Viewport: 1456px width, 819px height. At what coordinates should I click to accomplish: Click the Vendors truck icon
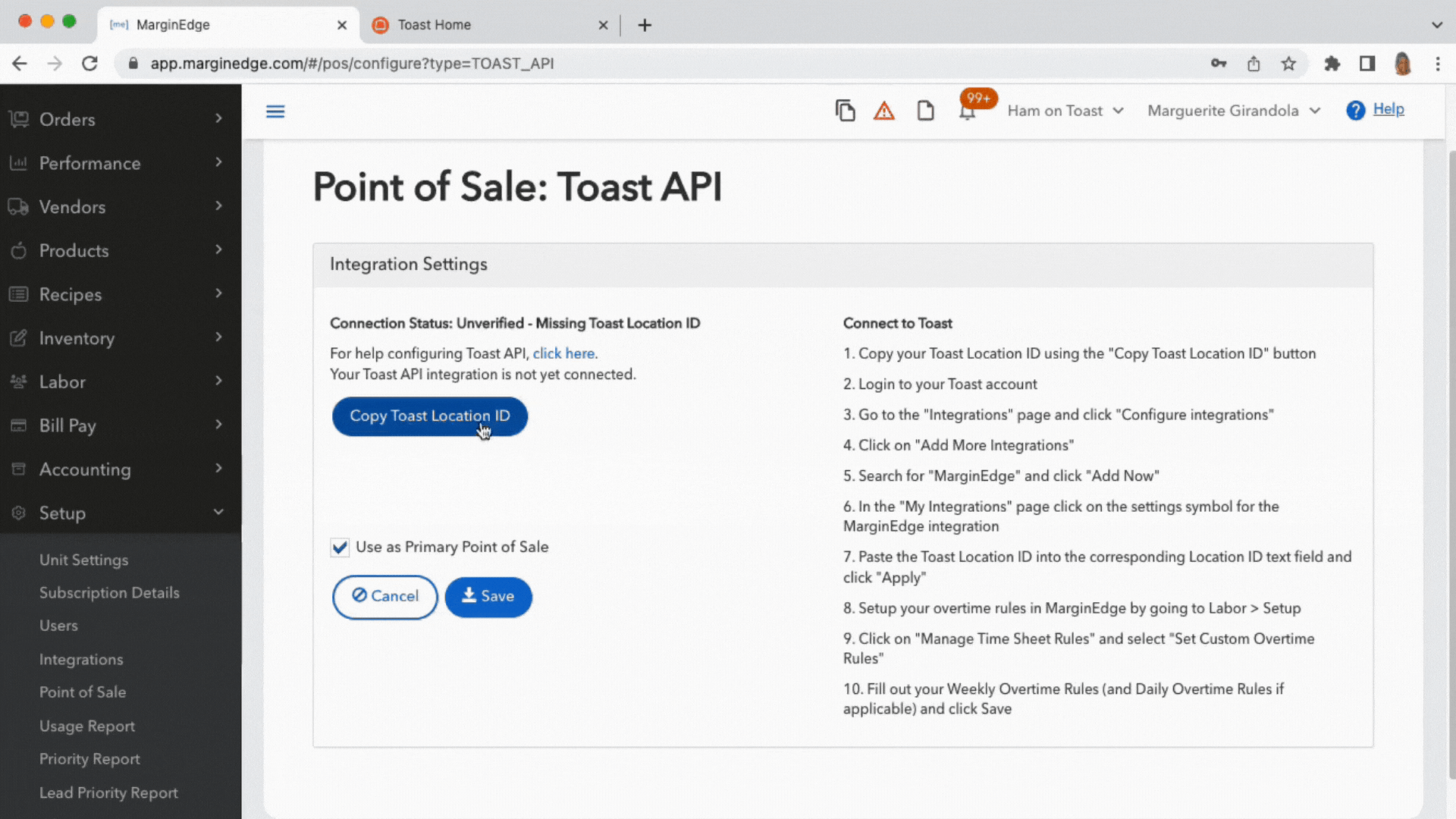[x=19, y=207]
